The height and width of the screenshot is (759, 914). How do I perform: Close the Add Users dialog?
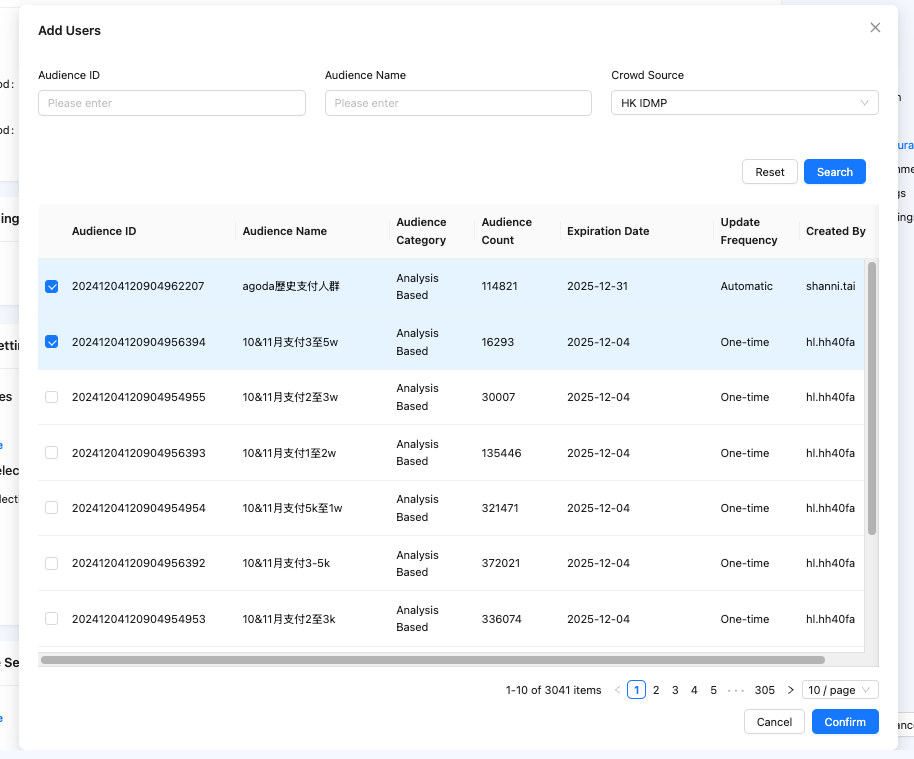click(x=875, y=28)
